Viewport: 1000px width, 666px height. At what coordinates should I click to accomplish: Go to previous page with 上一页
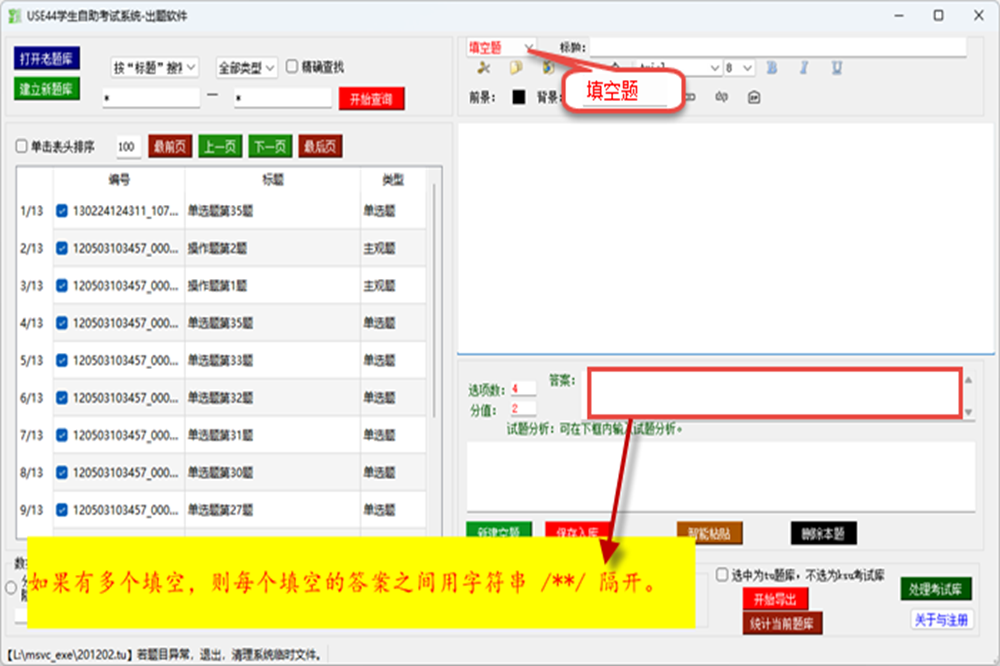220,147
